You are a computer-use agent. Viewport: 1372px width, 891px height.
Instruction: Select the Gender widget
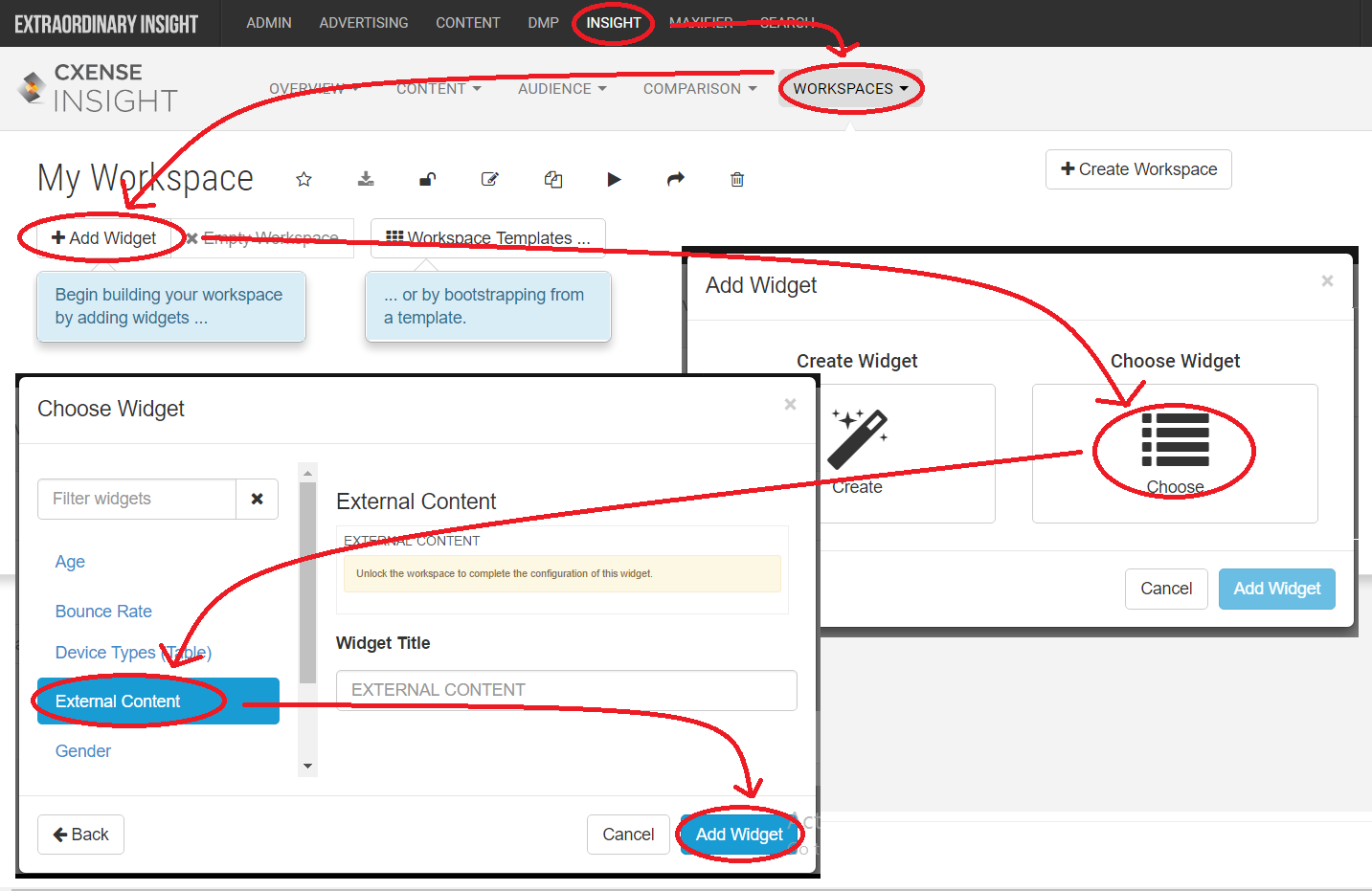pyautogui.click(x=83, y=751)
